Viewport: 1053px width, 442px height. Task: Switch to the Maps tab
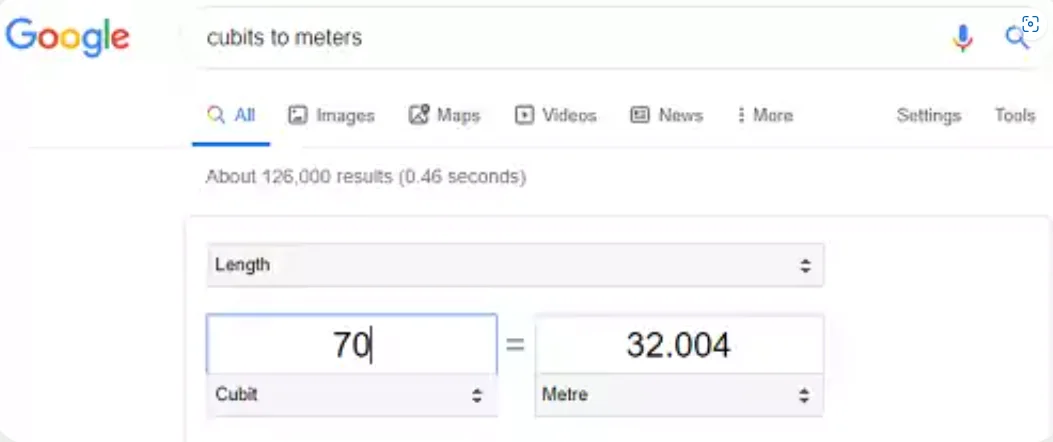click(x=445, y=115)
